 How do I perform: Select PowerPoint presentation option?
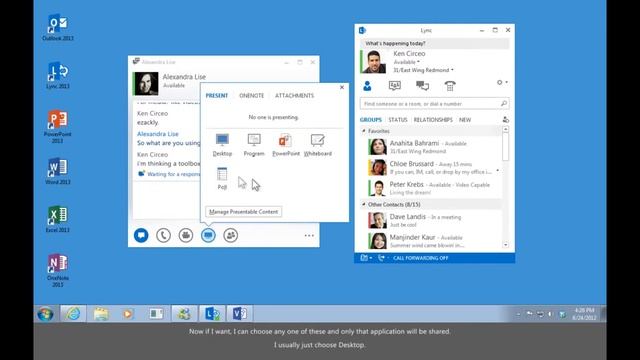[285, 145]
